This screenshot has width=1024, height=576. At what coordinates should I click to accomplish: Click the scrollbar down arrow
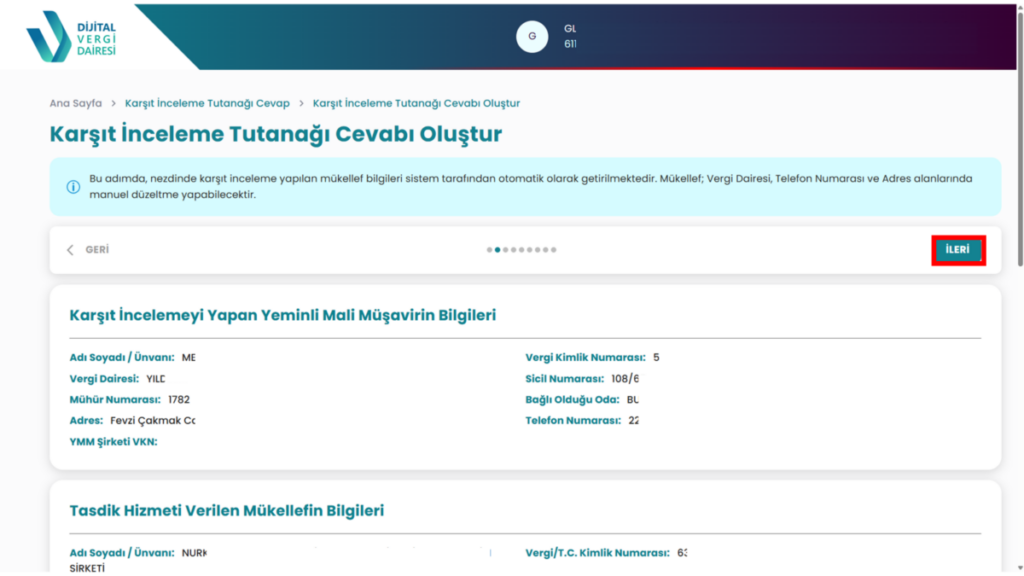pyautogui.click(x=1019, y=568)
